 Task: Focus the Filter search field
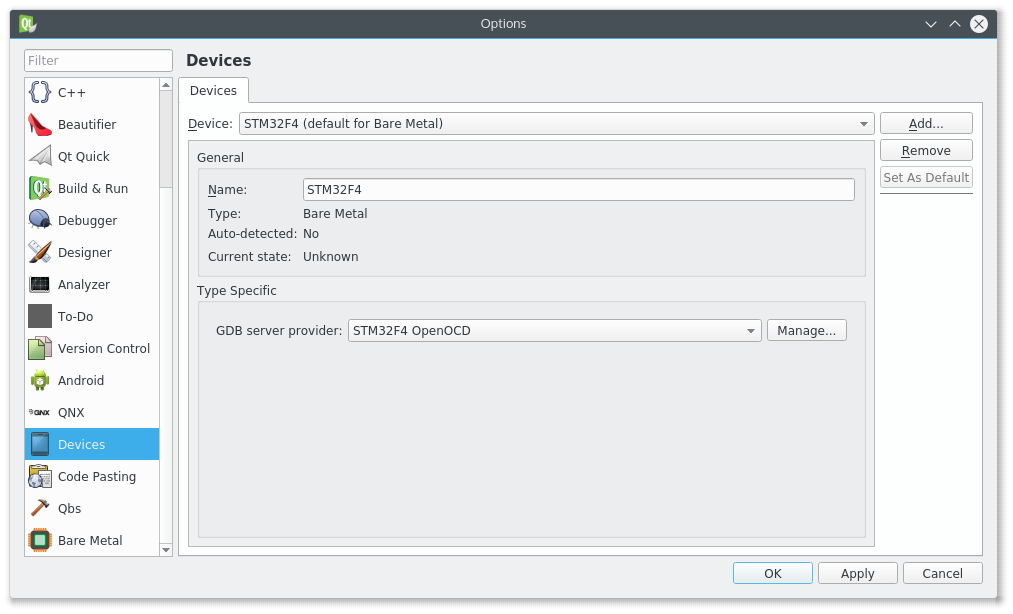(x=98, y=60)
